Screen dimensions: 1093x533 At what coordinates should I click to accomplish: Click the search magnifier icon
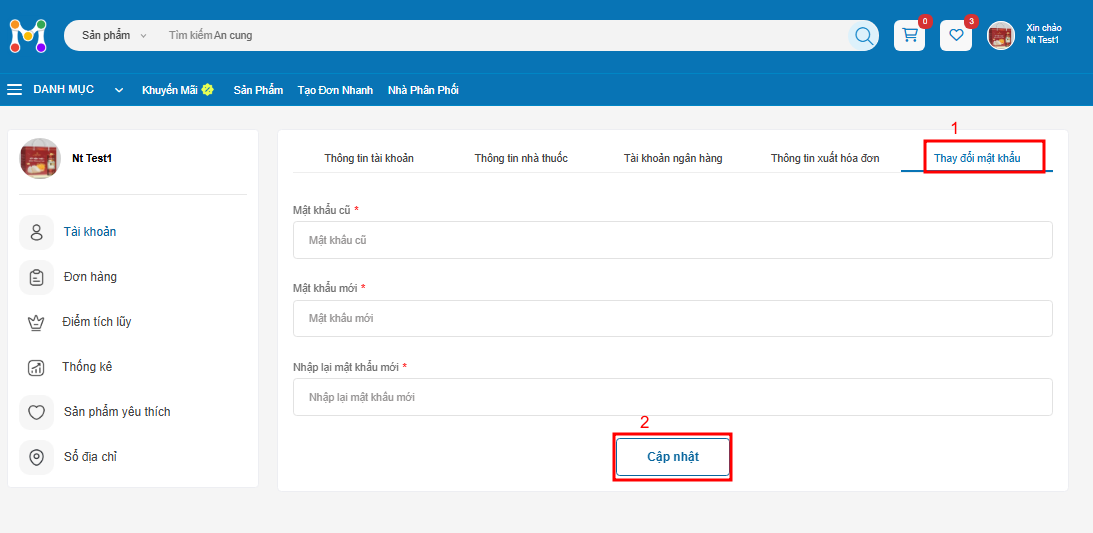[x=863, y=36]
